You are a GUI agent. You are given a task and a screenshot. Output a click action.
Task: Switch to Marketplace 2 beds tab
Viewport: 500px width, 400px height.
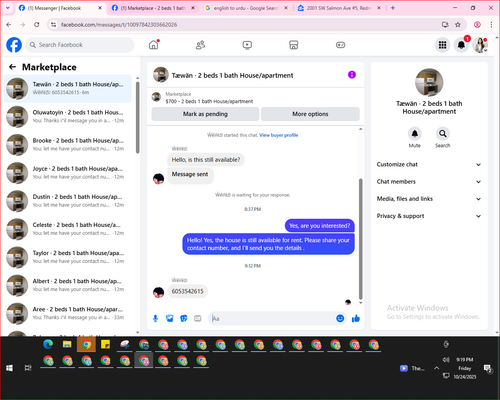tap(153, 8)
